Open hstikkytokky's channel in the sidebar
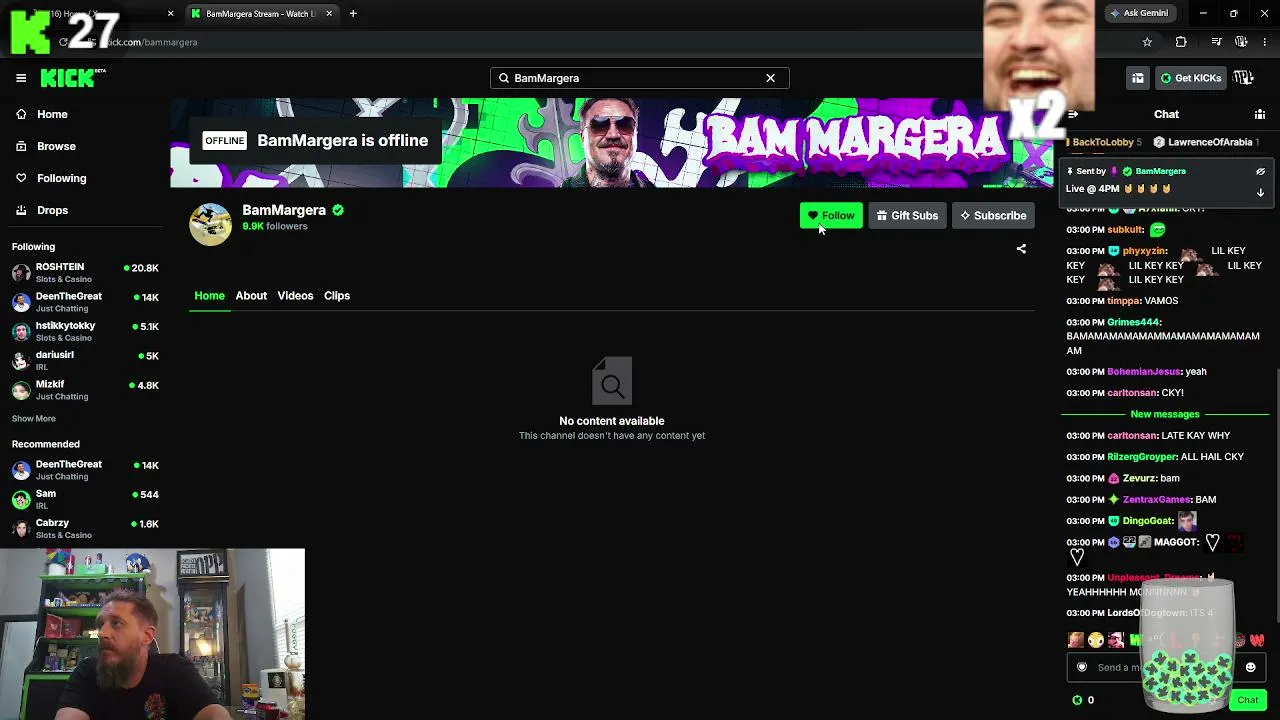The image size is (1280, 720). tap(85, 331)
